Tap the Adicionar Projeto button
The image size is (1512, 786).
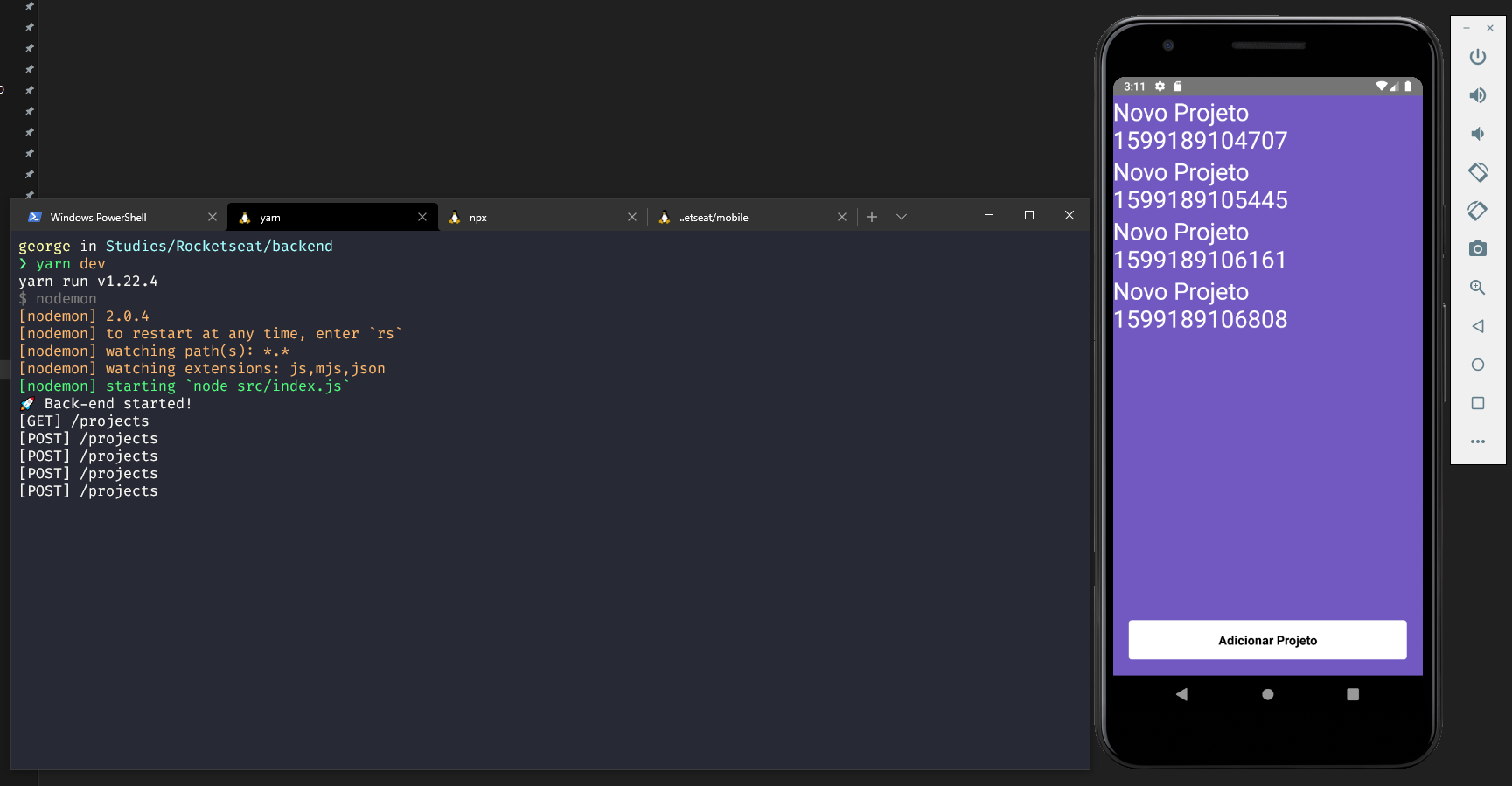pos(1266,640)
